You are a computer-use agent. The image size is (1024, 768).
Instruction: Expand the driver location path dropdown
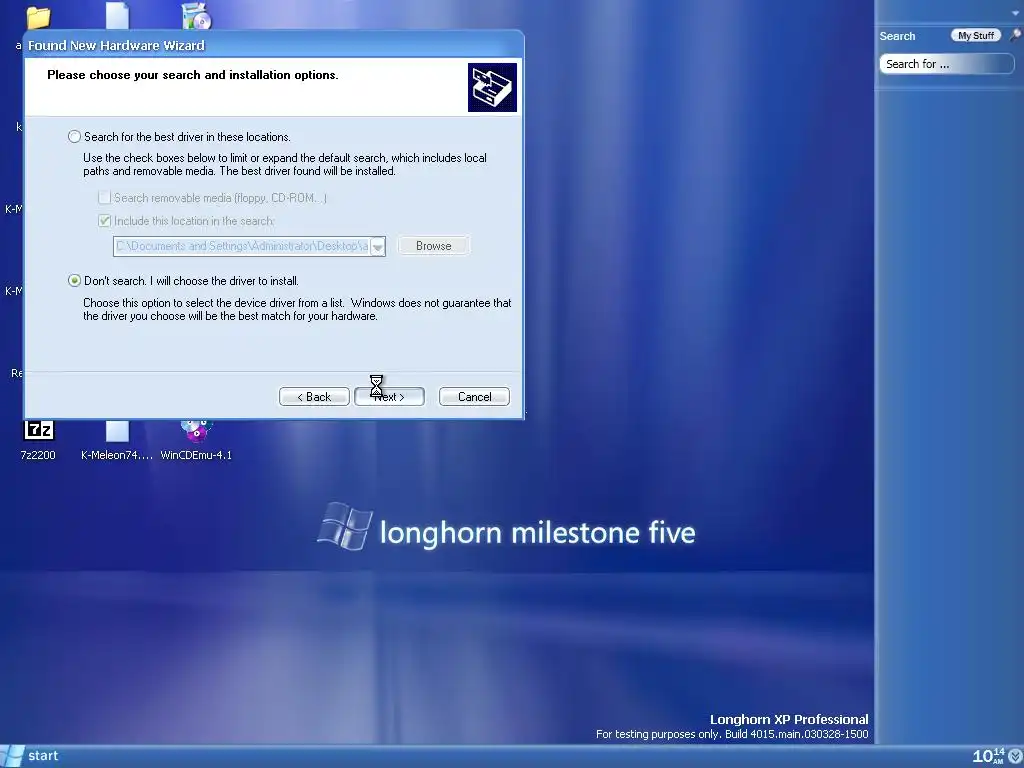point(377,246)
